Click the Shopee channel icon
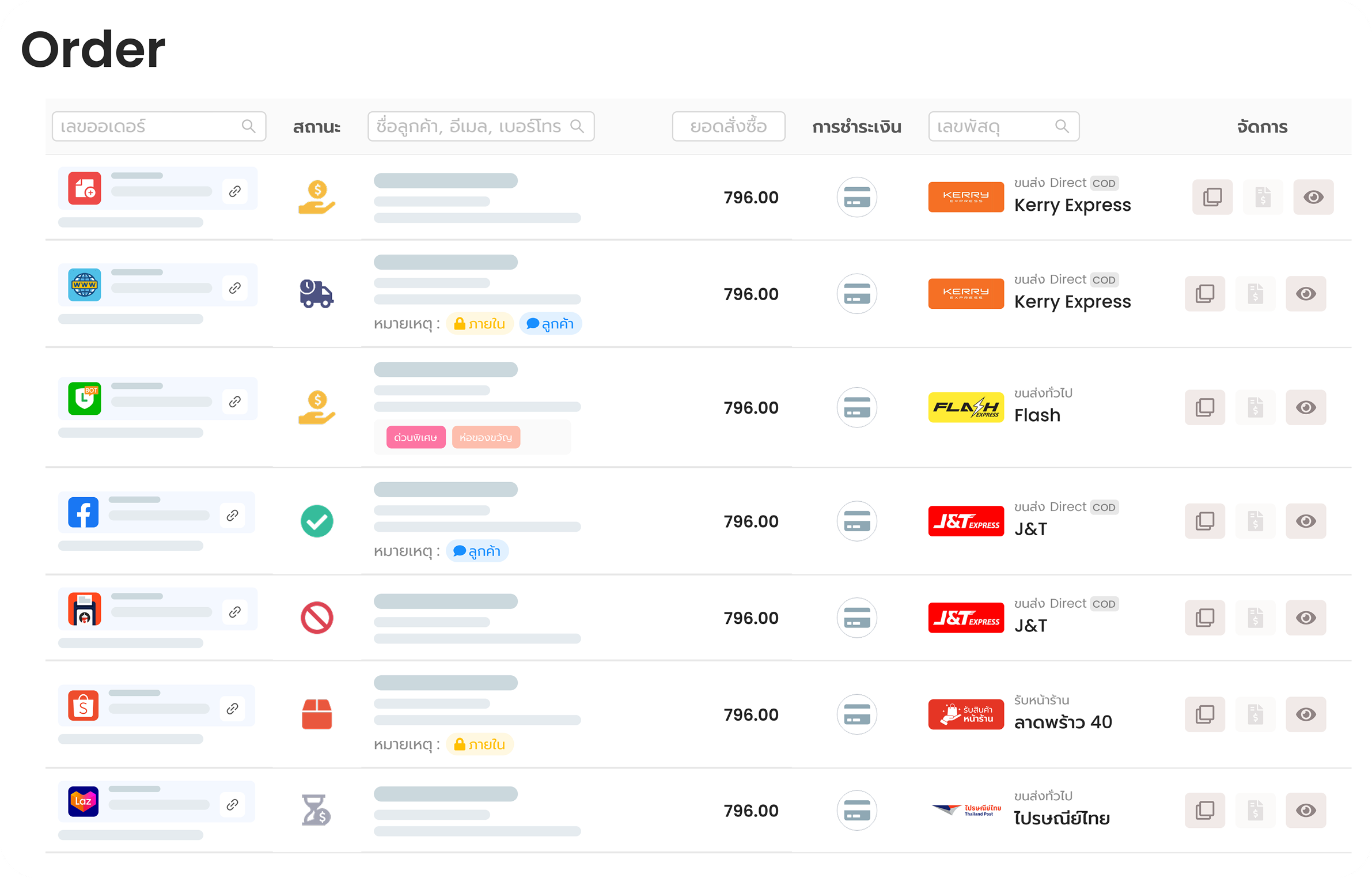1372x878 pixels. [x=84, y=705]
